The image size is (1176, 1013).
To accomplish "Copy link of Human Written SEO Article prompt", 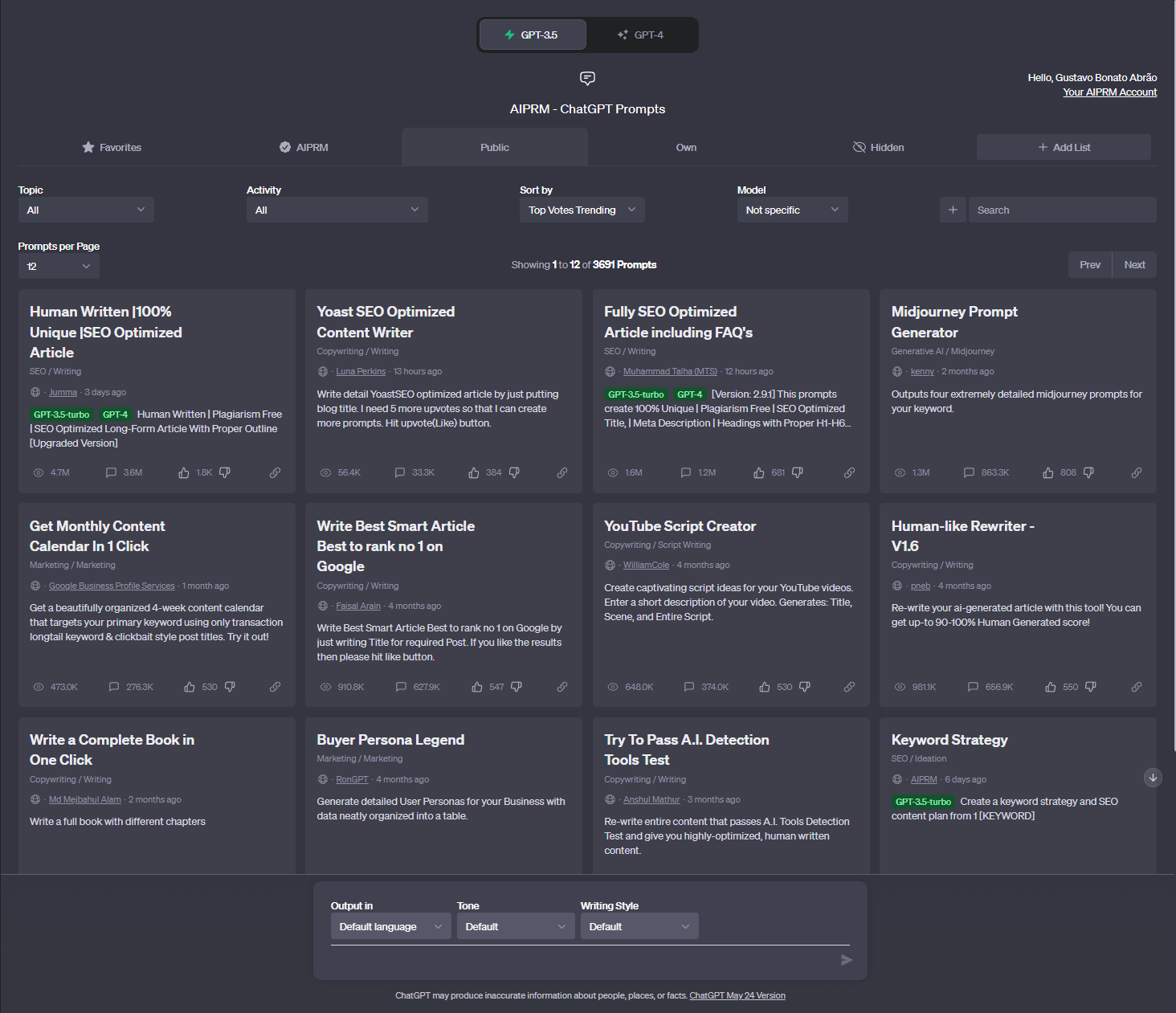I will (x=275, y=472).
